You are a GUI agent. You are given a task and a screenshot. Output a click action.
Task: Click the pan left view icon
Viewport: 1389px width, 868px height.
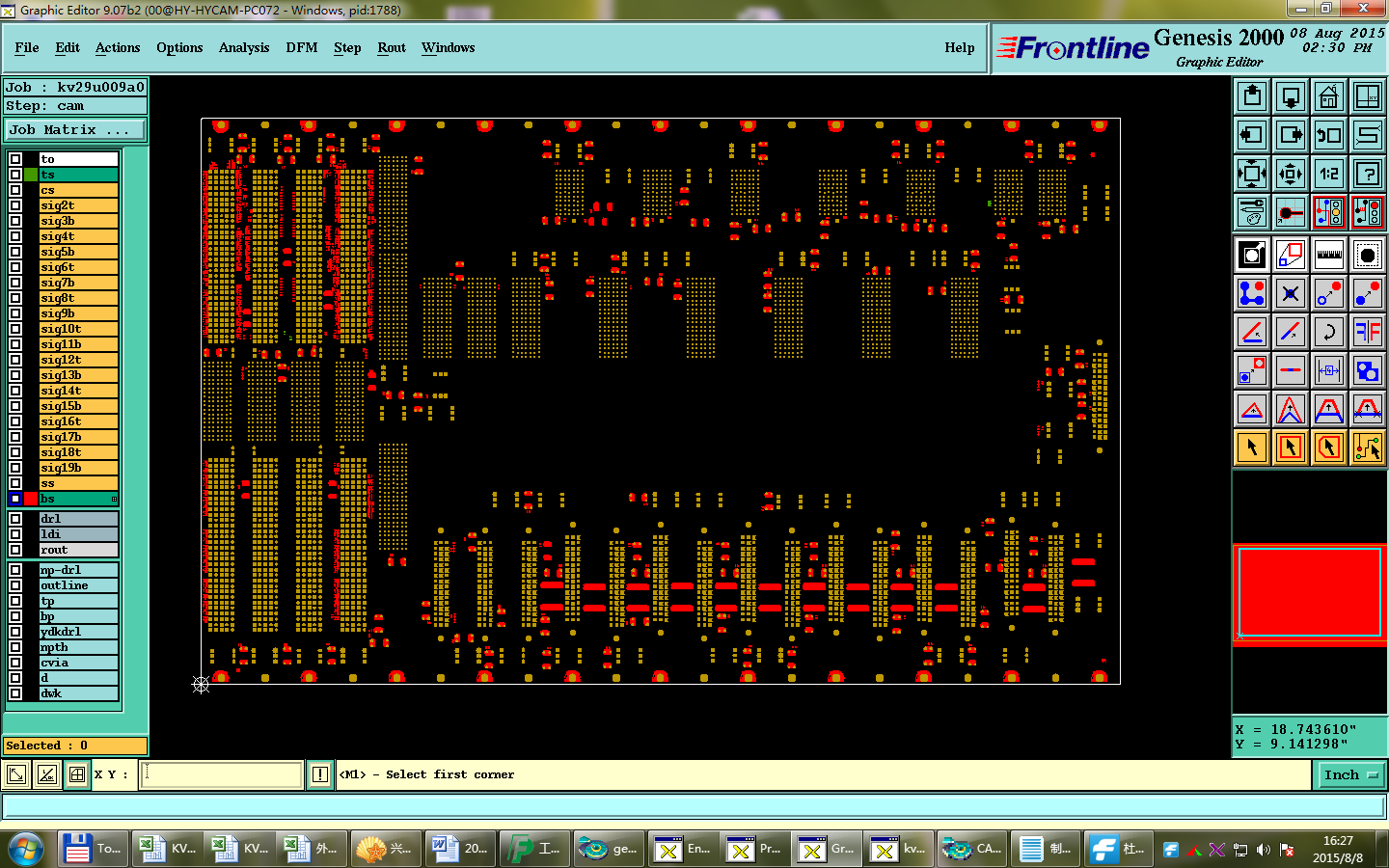1252,135
